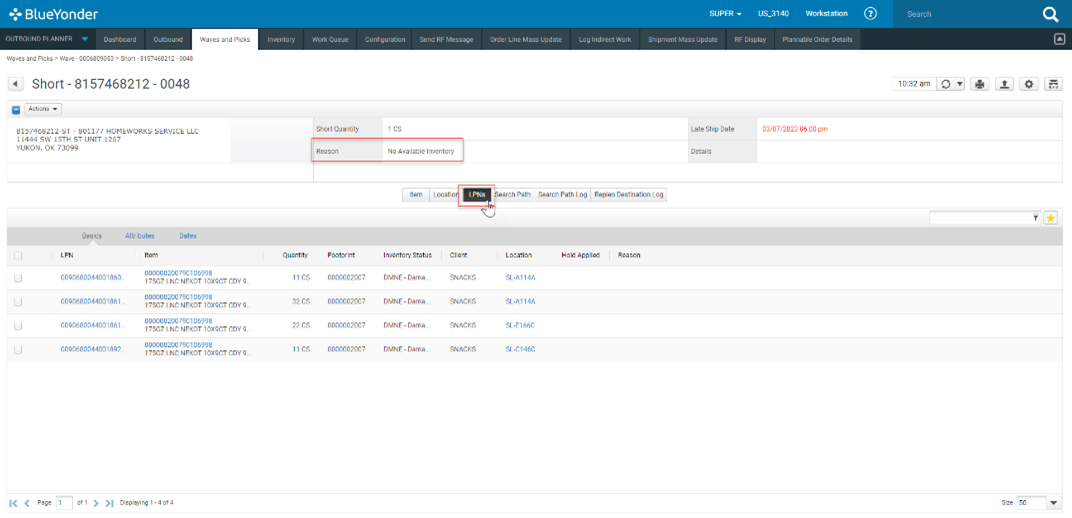Viewport: 1072px width, 518px height.
Task: Click the refresh icon next to time
Action: pos(946,84)
